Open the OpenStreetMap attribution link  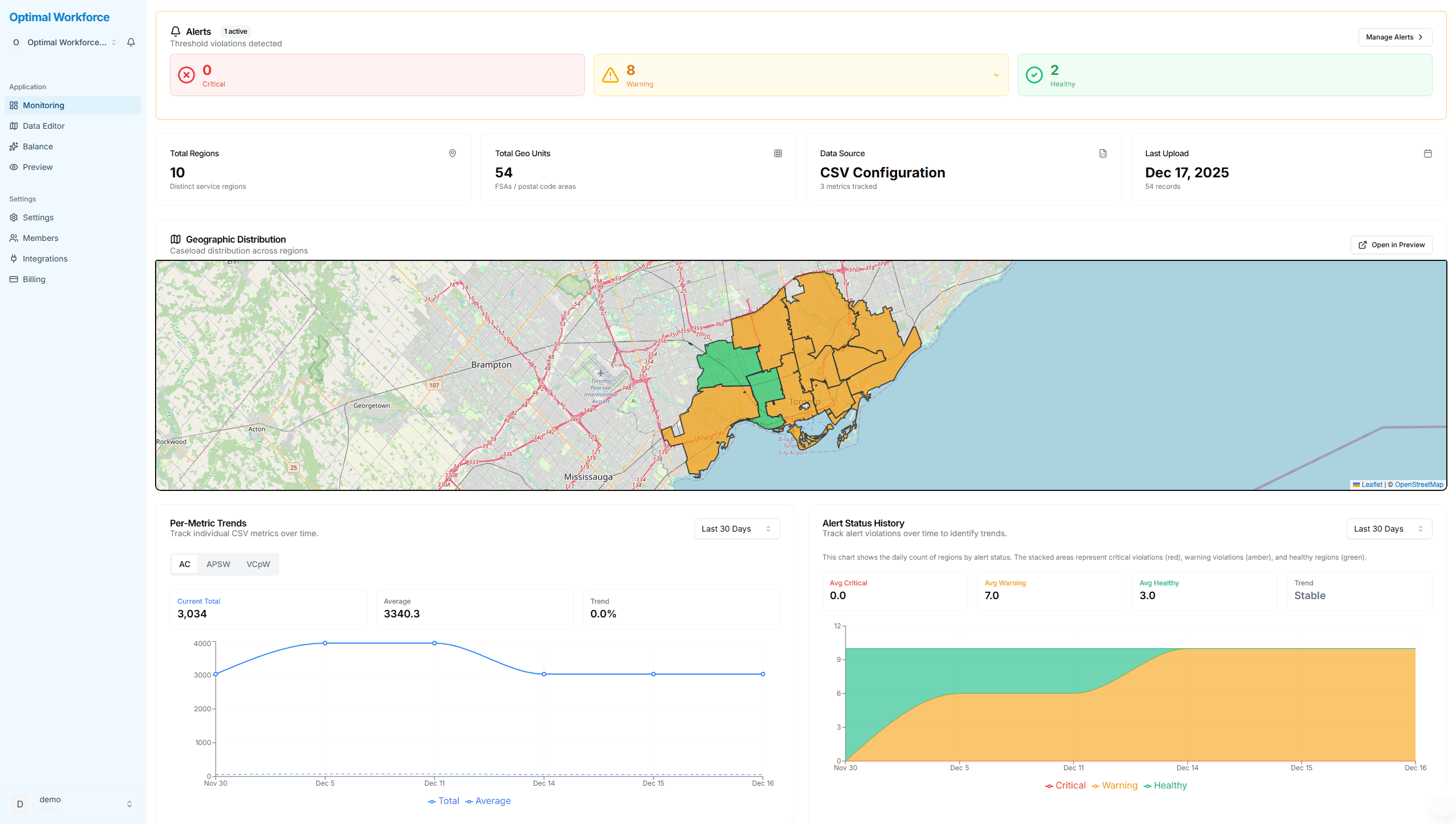click(1418, 484)
